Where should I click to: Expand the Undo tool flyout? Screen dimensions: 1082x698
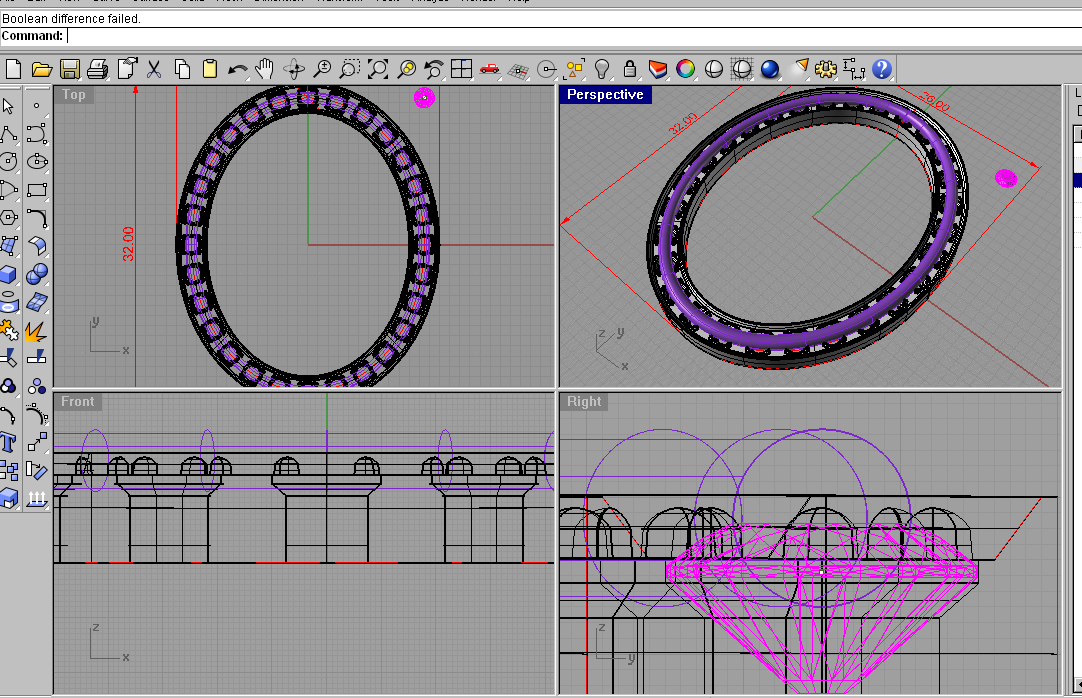[238, 69]
